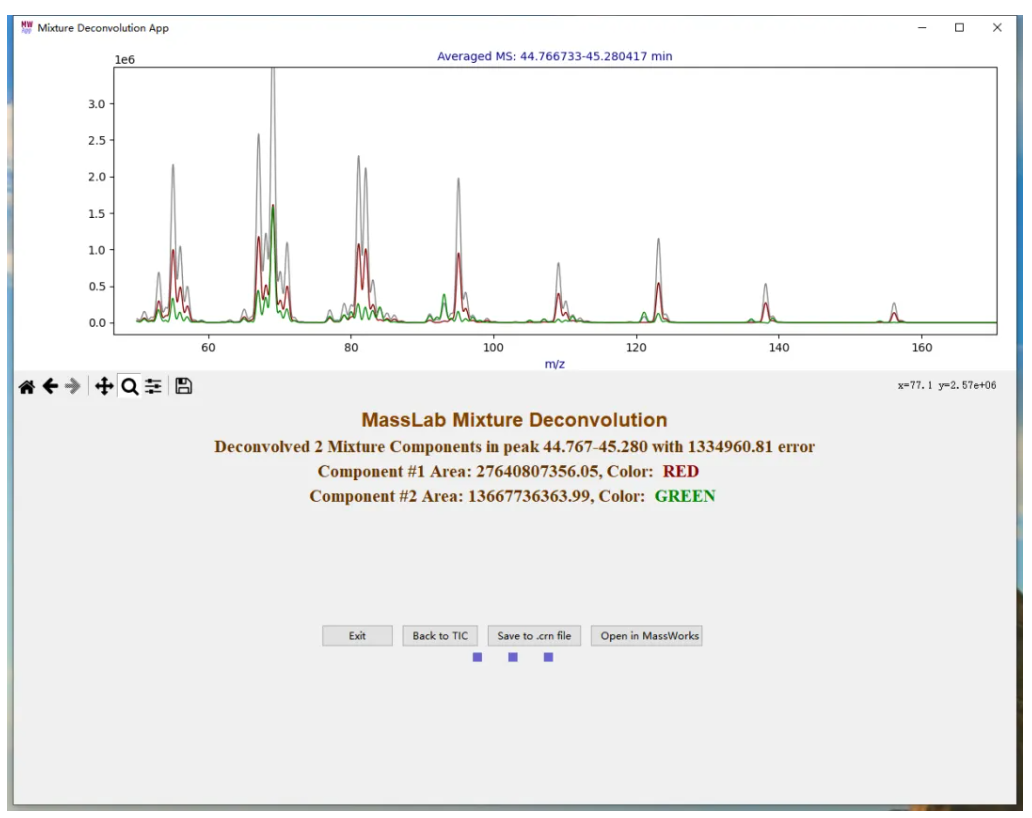Click Save to .crn file button
This screenshot has height=818, width=1032.
point(534,636)
